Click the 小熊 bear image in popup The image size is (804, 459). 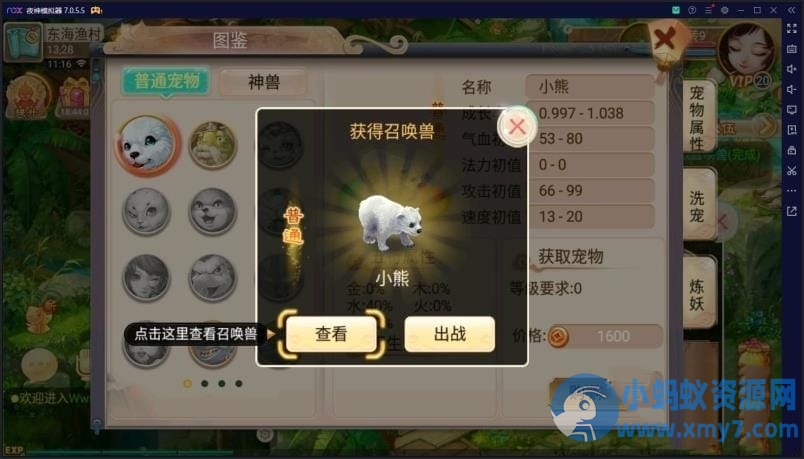click(389, 221)
